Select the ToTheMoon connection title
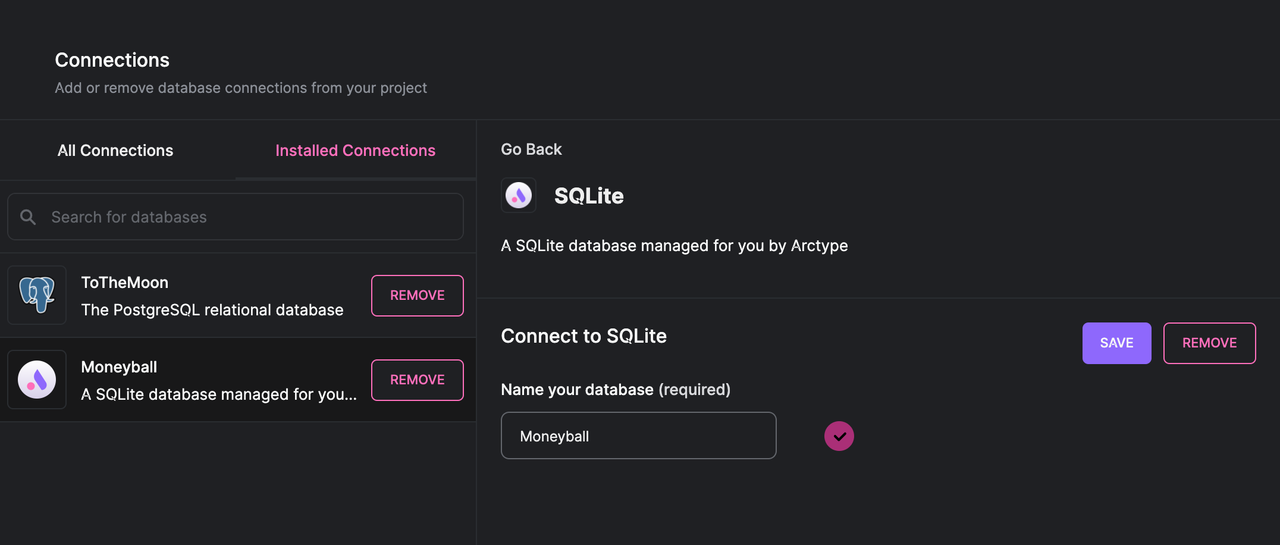This screenshot has height=545, width=1280. pos(124,283)
